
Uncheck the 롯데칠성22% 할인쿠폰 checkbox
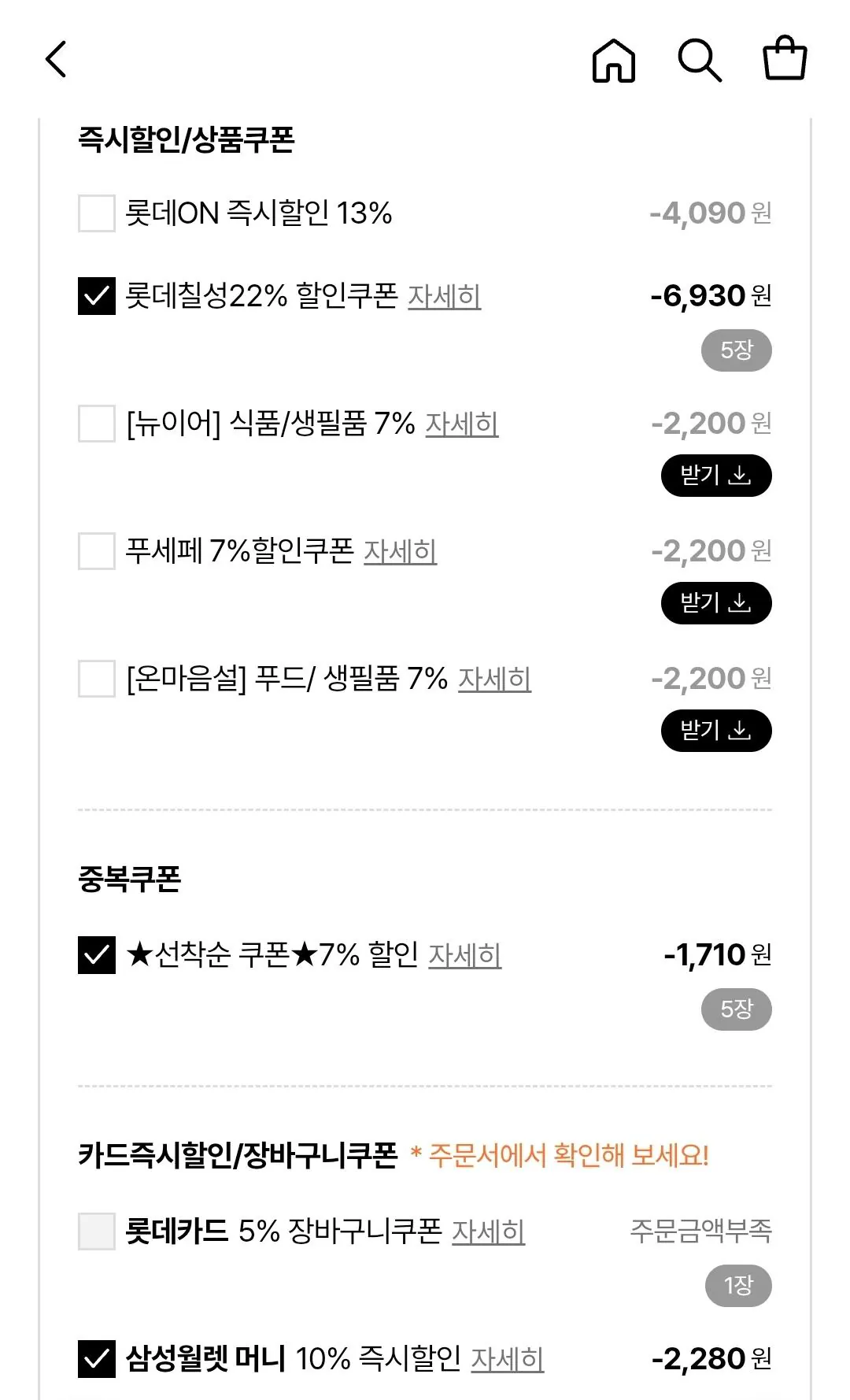[97, 296]
